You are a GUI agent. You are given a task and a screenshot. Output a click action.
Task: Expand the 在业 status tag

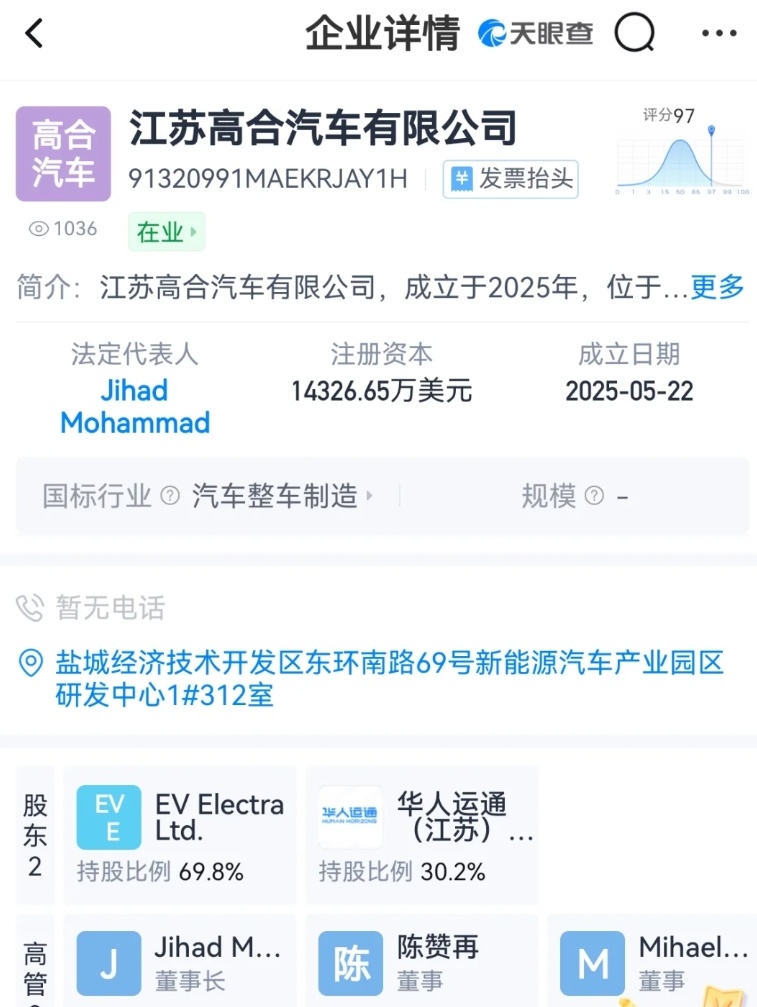[167, 232]
